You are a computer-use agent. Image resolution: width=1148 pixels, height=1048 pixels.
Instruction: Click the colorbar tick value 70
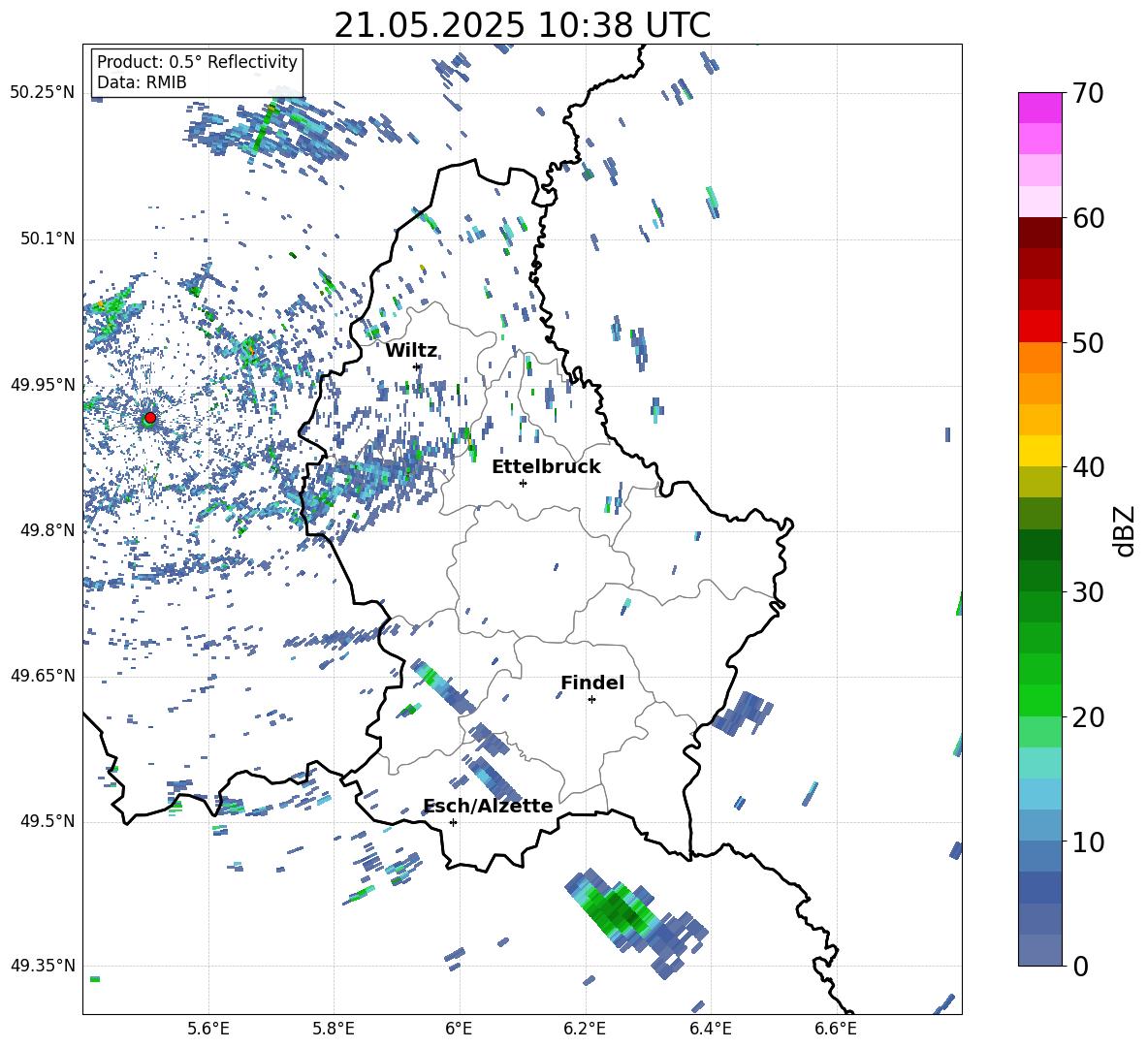(x=1088, y=93)
